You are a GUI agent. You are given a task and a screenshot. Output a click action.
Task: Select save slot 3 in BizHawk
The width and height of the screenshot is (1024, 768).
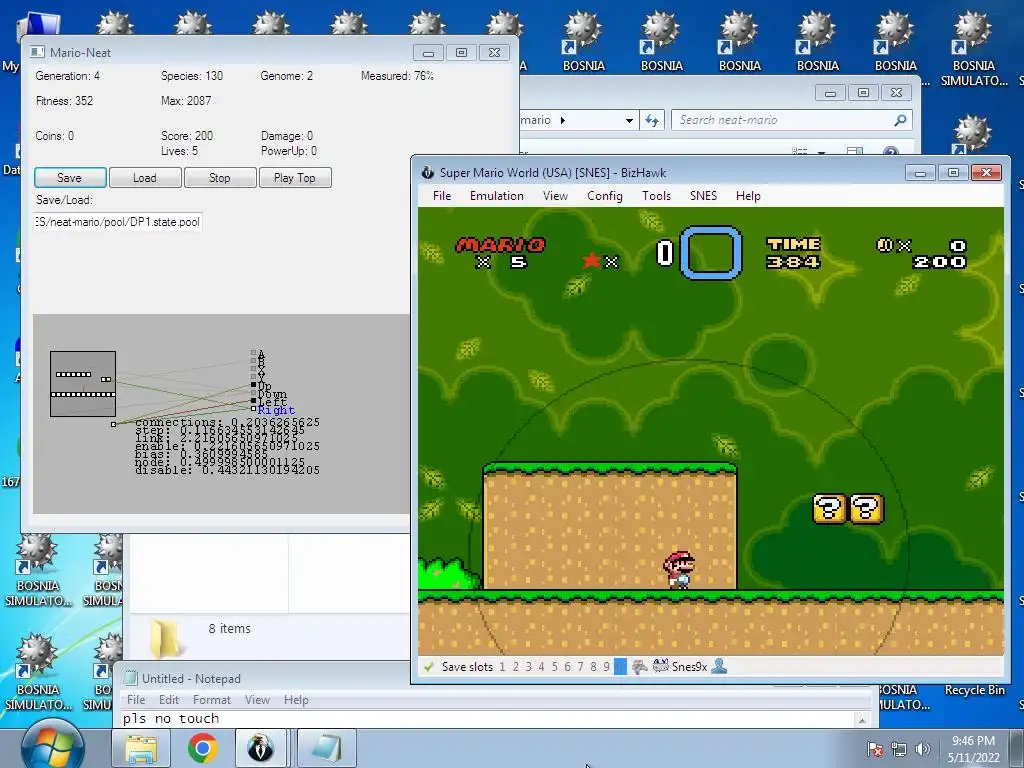(528, 667)
